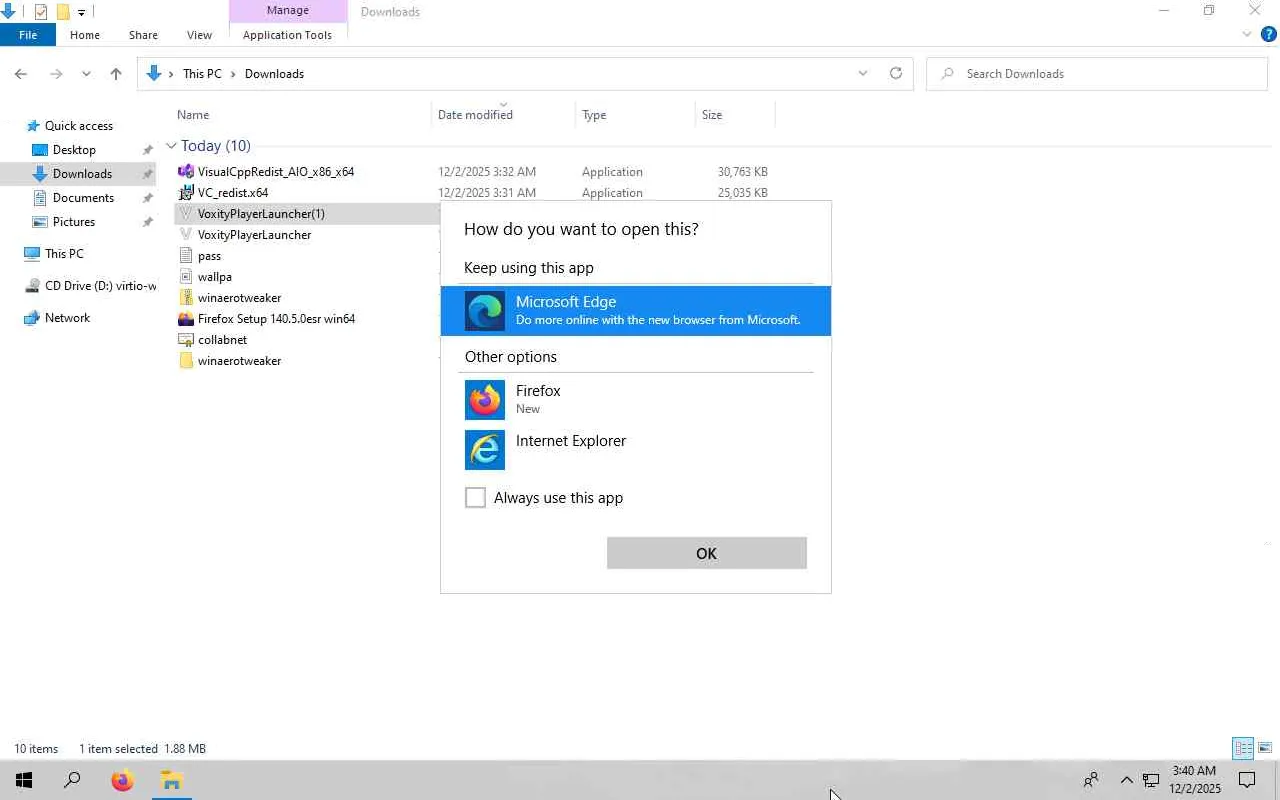
Task: Open the Customize Quick Access Toolbar dropdown
Action: coord(81,12)
